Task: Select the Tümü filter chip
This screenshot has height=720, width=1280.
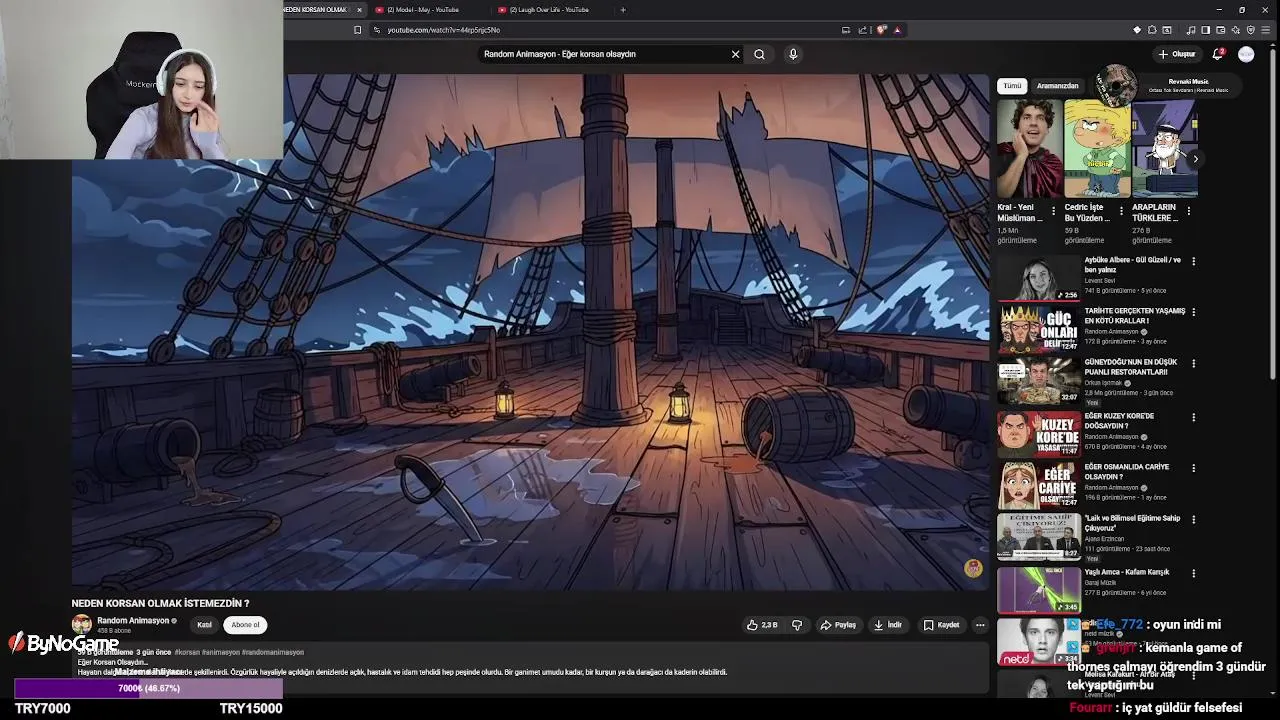Action: click(x=1012, y=86)
